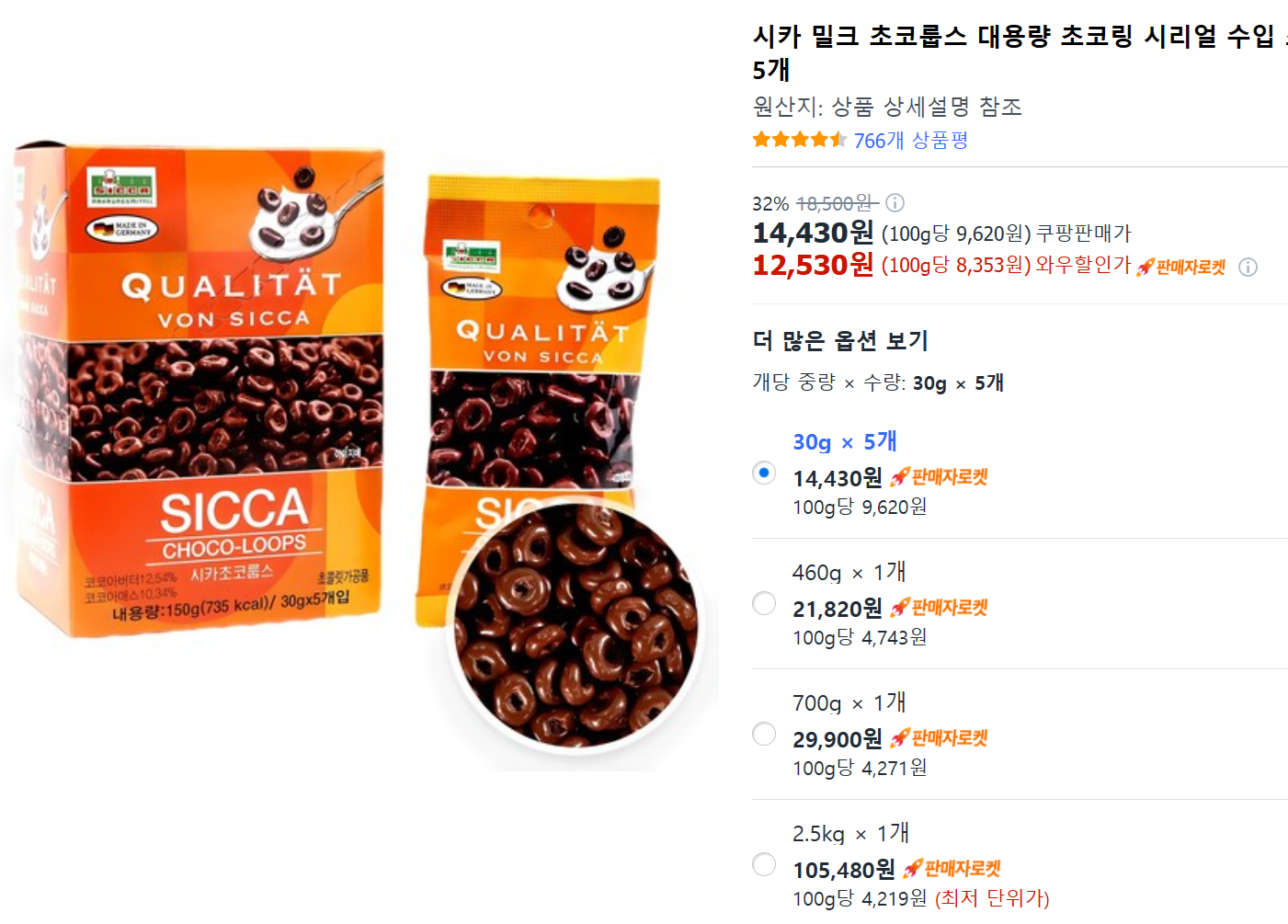Click the info icon next to 18,500원

coord(895,202)
